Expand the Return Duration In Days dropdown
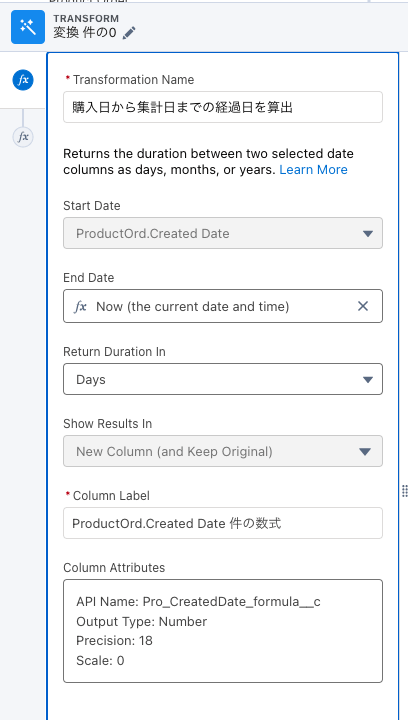Viewport: 408px width, 720px height. 223,379
